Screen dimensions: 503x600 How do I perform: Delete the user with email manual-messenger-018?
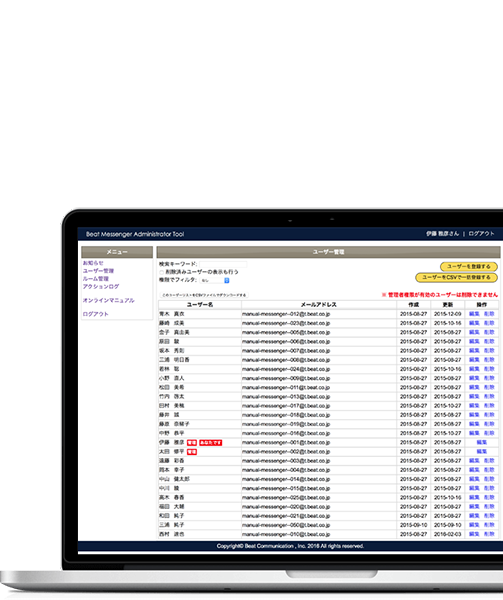point(489,415)
